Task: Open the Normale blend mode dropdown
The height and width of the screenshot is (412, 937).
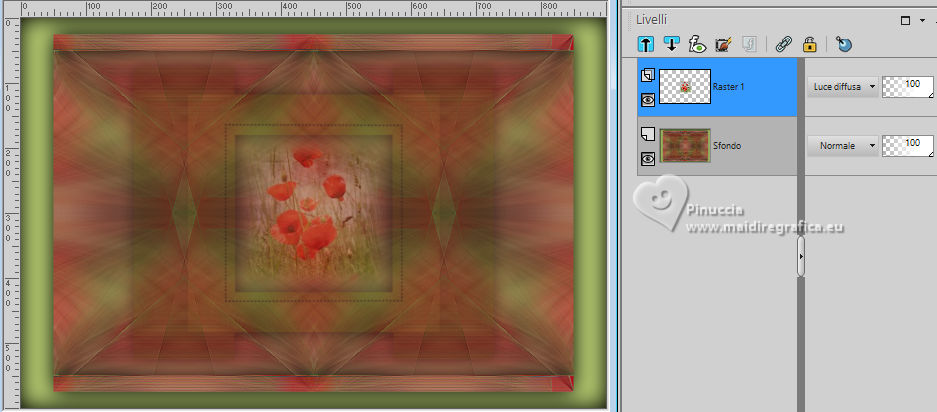Action: (842, 145)
